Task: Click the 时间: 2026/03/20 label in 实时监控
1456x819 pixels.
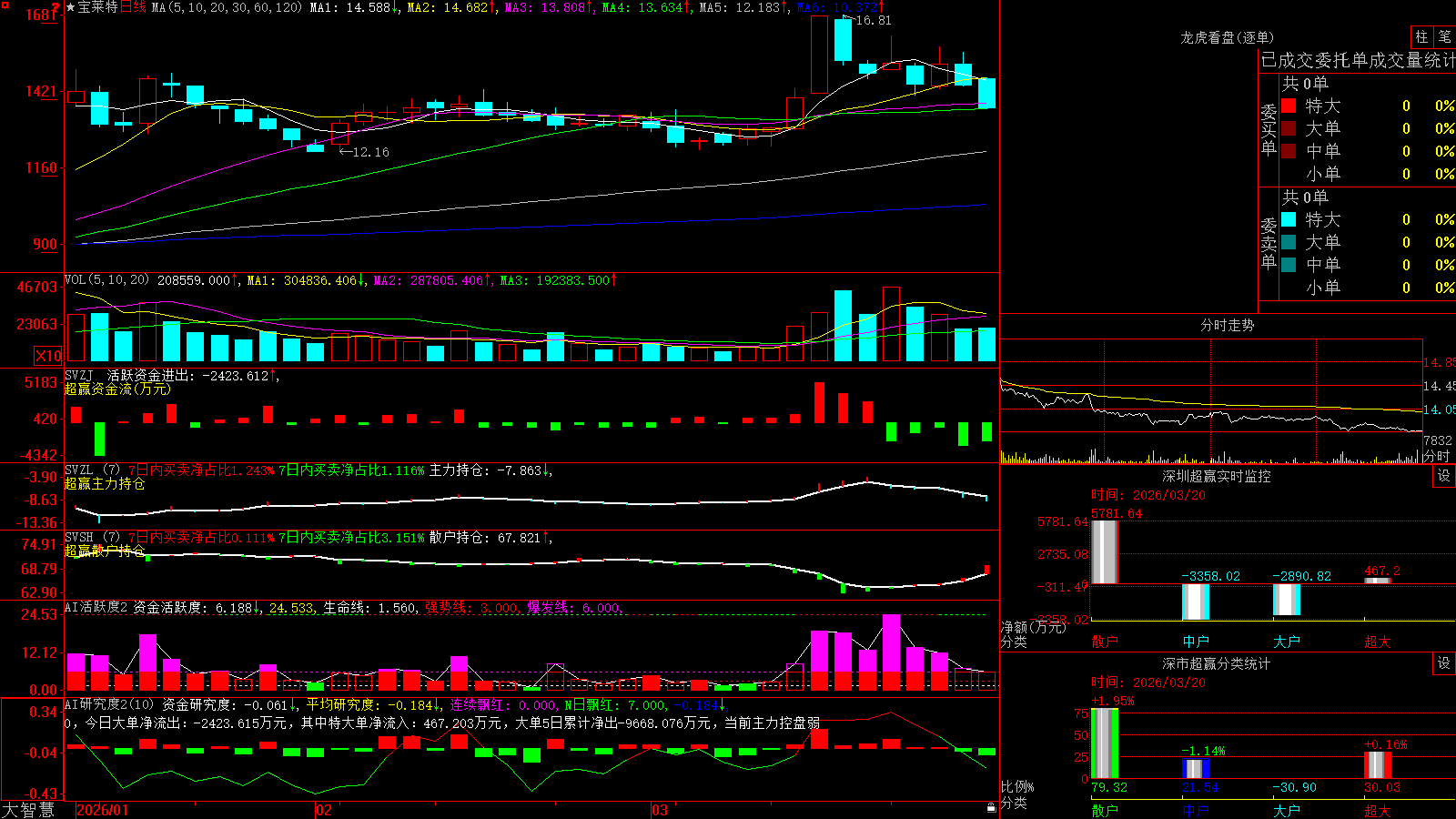Action: click(x=1148, y=495)
